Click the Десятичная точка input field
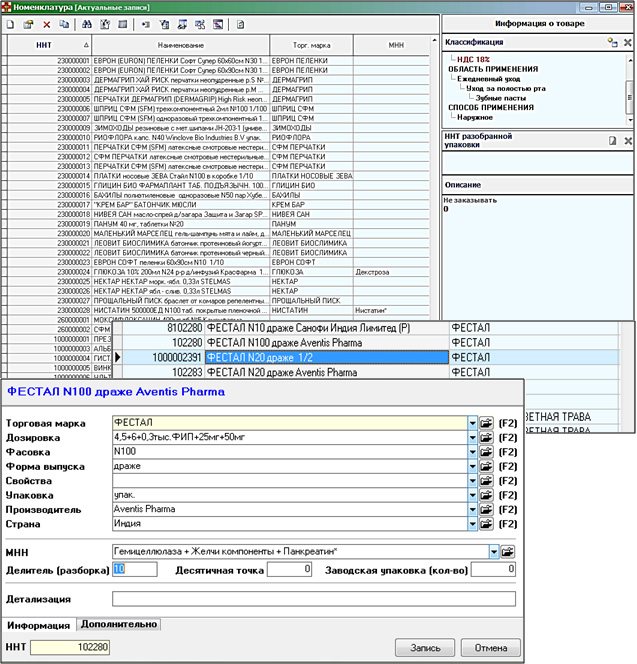 290,569
